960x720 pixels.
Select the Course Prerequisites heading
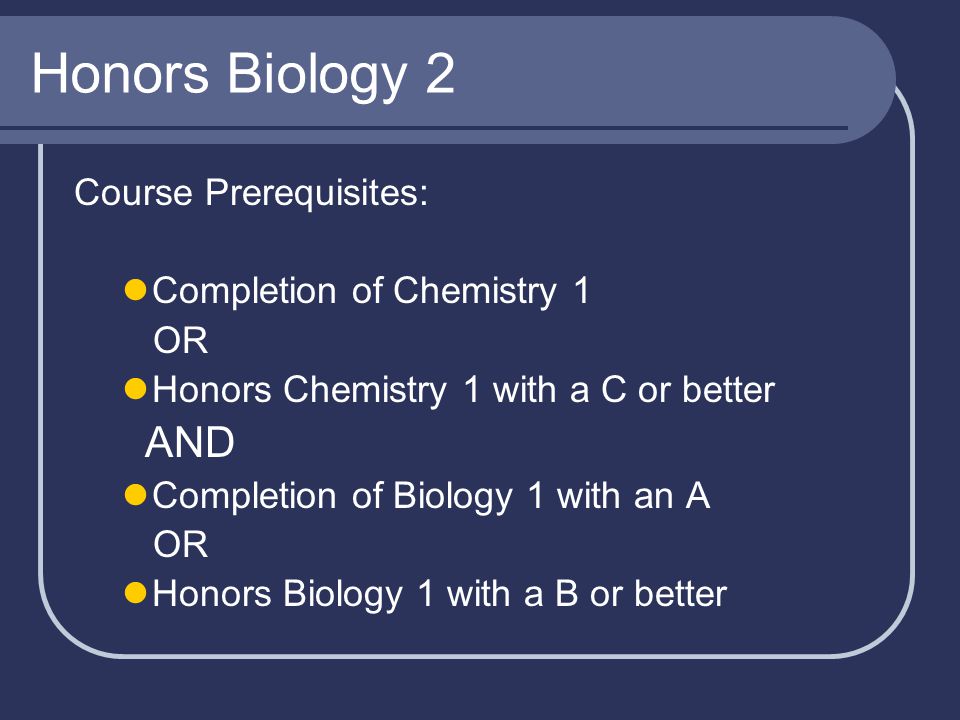[251, 192]
